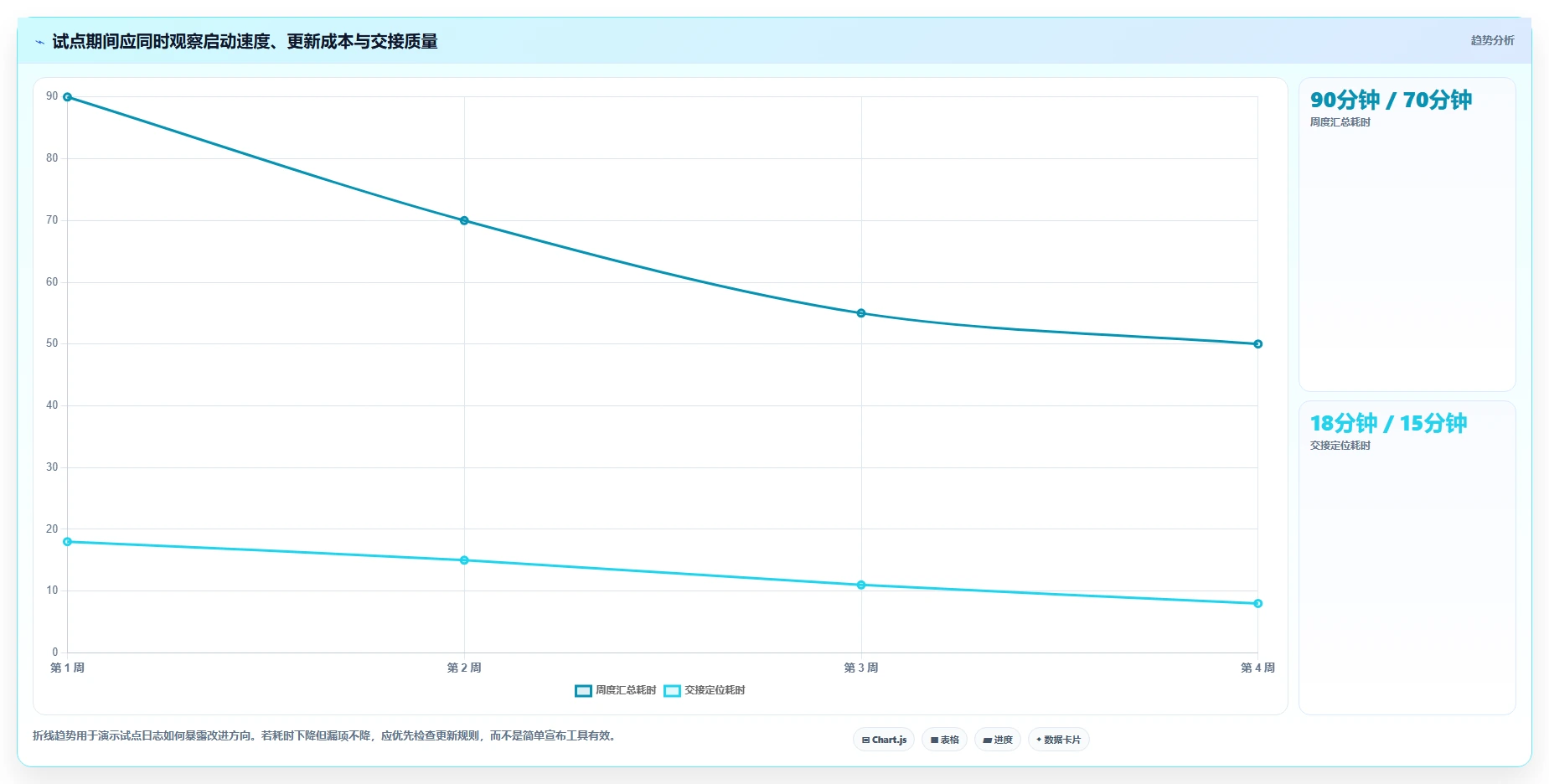The width and height of the screenshot is (1549, 784).
Task: Click the 表格 tag pill
Action: click(944, 740)
